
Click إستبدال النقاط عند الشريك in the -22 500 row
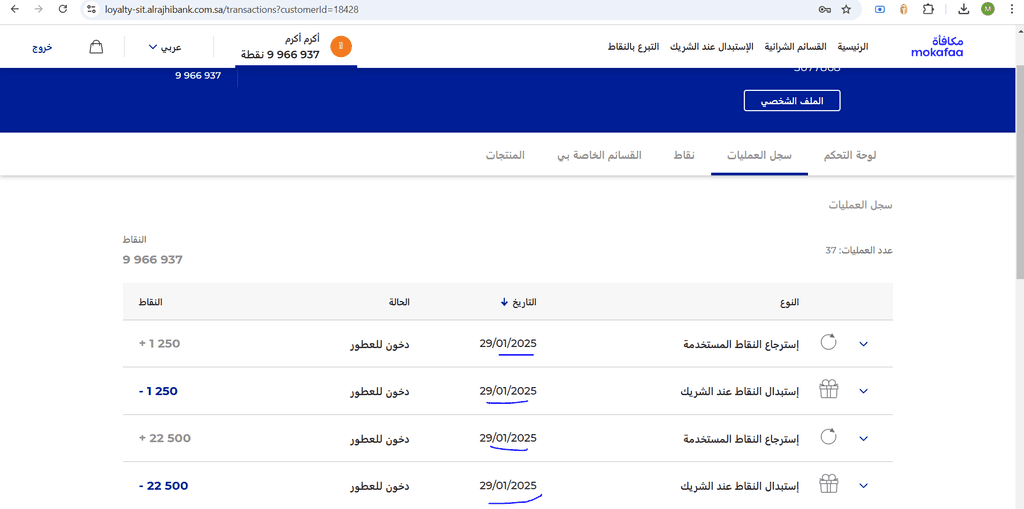[741, 485]
